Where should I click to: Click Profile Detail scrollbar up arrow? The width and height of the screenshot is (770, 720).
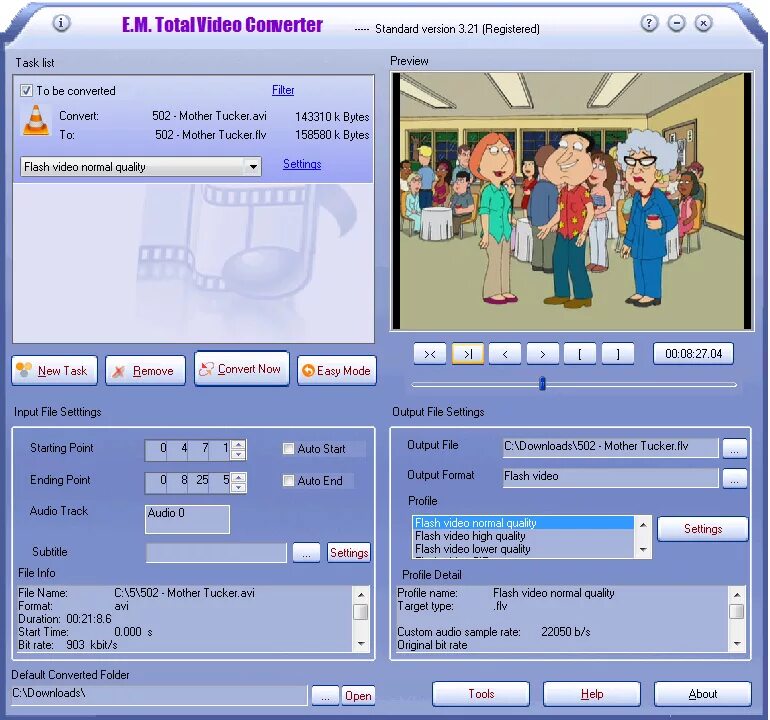(x=737, y=595)
